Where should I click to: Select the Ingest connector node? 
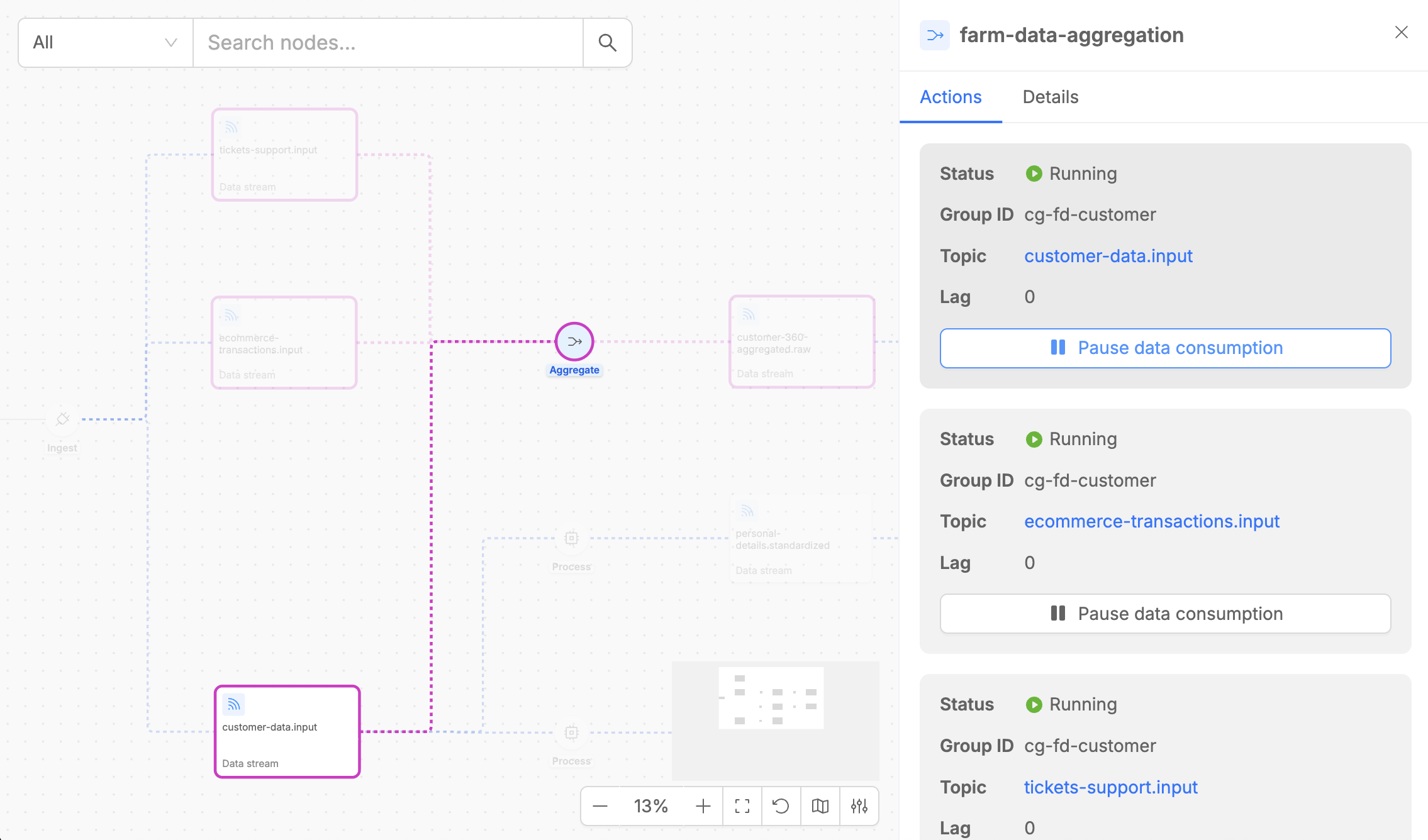(x=62, y=419)
